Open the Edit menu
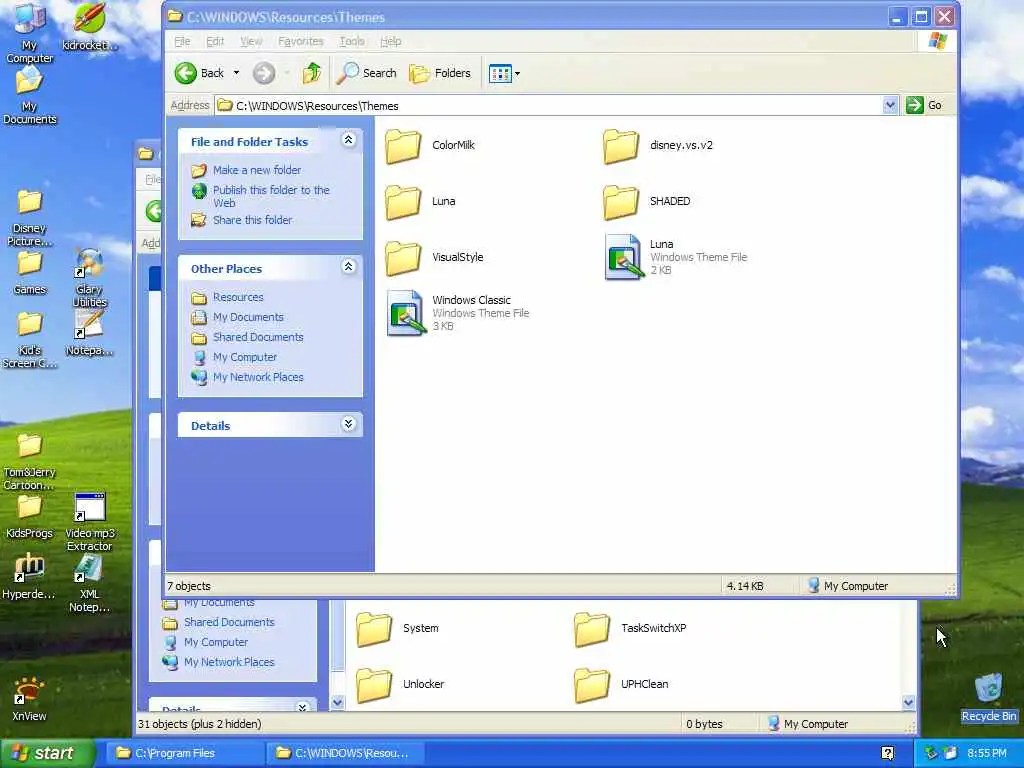The image size is (1024, 768). click(x=215, y=41)
